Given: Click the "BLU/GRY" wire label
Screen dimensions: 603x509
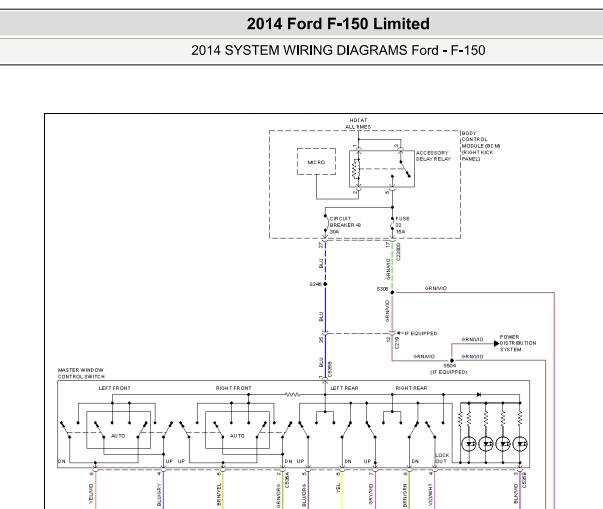Looking at the screenshot, I should (x=159, y=494).
